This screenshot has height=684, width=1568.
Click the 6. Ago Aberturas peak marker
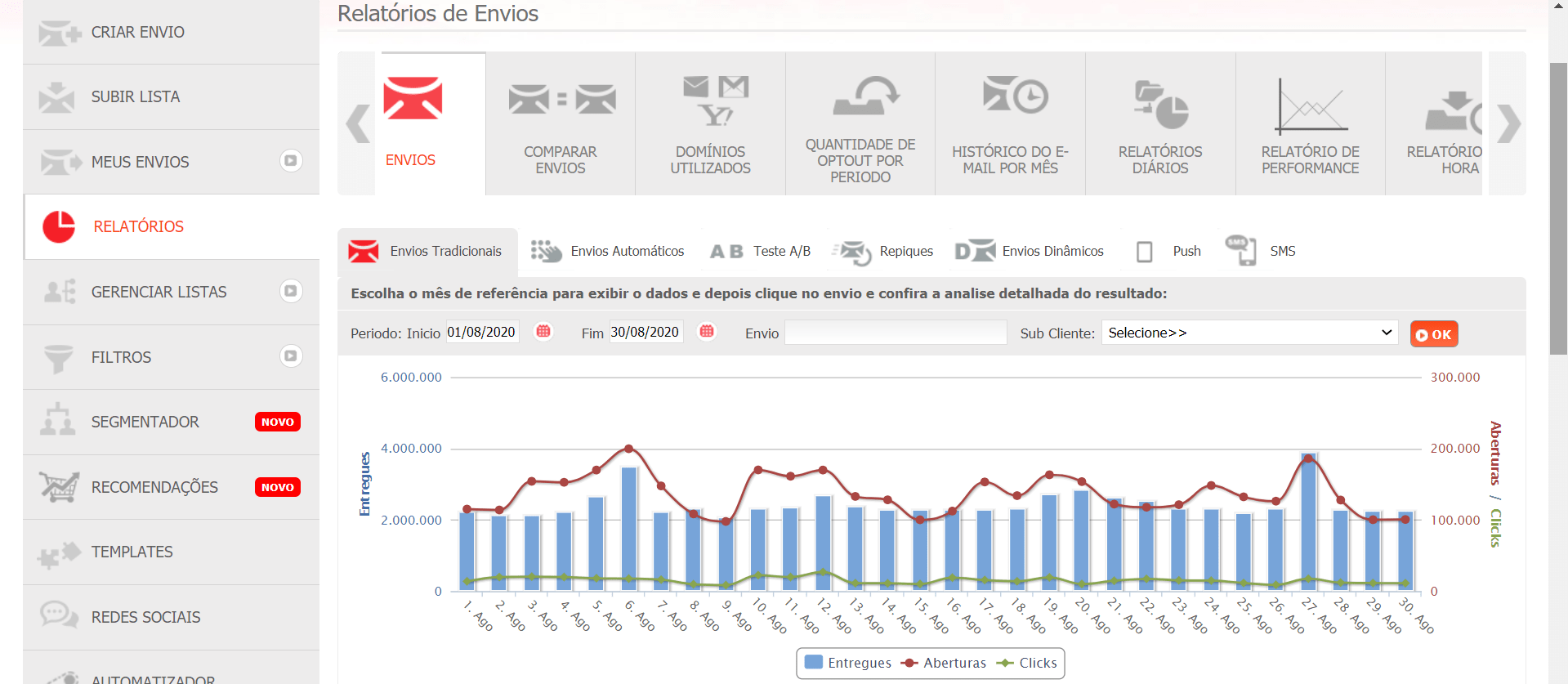click(628, 449)
